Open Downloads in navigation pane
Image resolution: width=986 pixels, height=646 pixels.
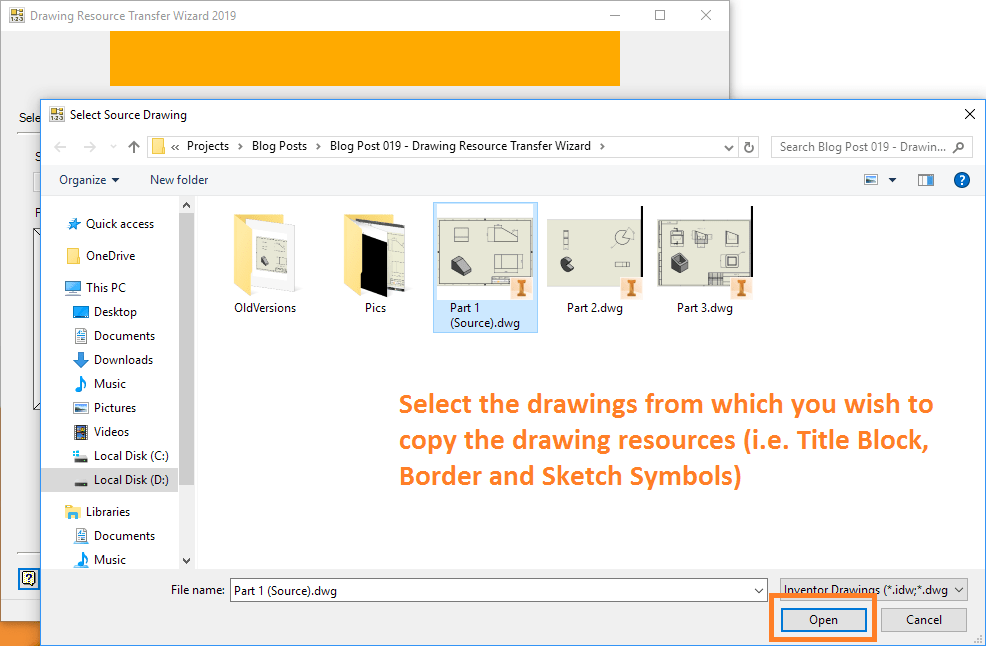[123, 360]
